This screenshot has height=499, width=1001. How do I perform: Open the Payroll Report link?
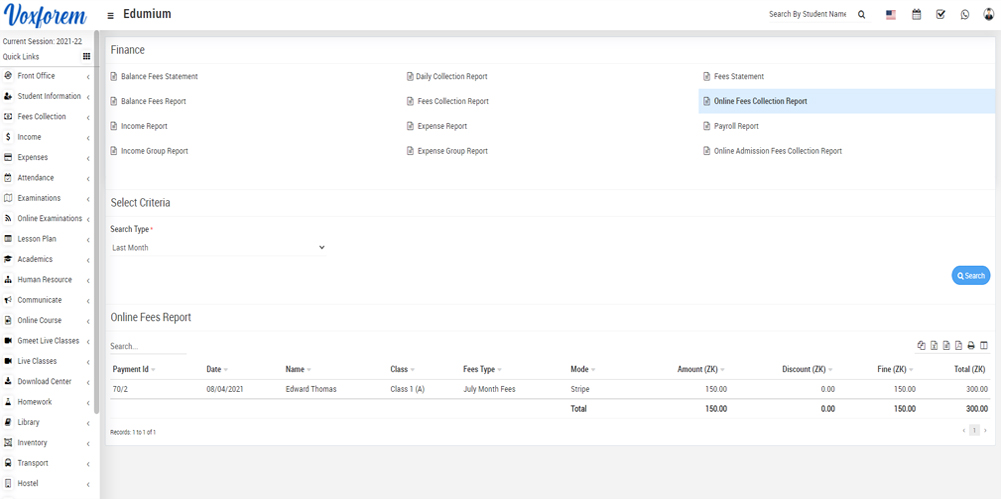point(736,127)
